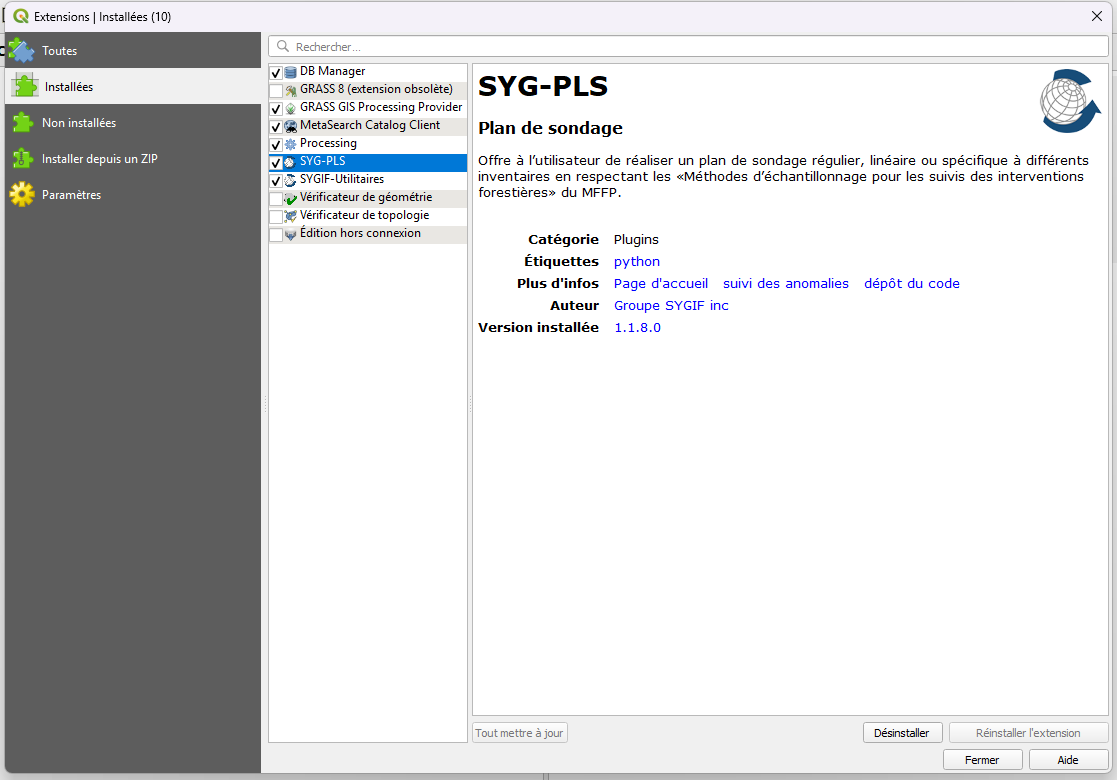
Task: Click the Édition hors connexion icon
Action: (x=291, y=234)
